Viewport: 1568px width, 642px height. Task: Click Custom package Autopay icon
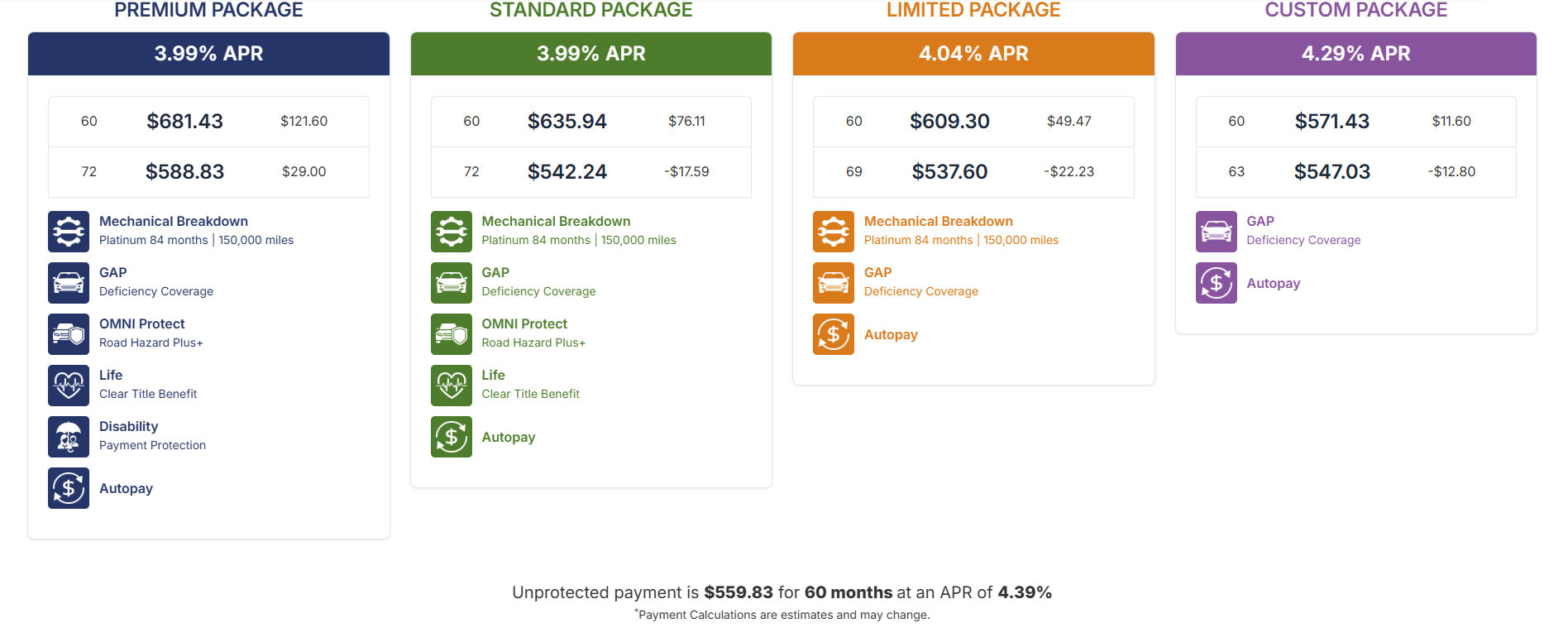coord(1217,283)
